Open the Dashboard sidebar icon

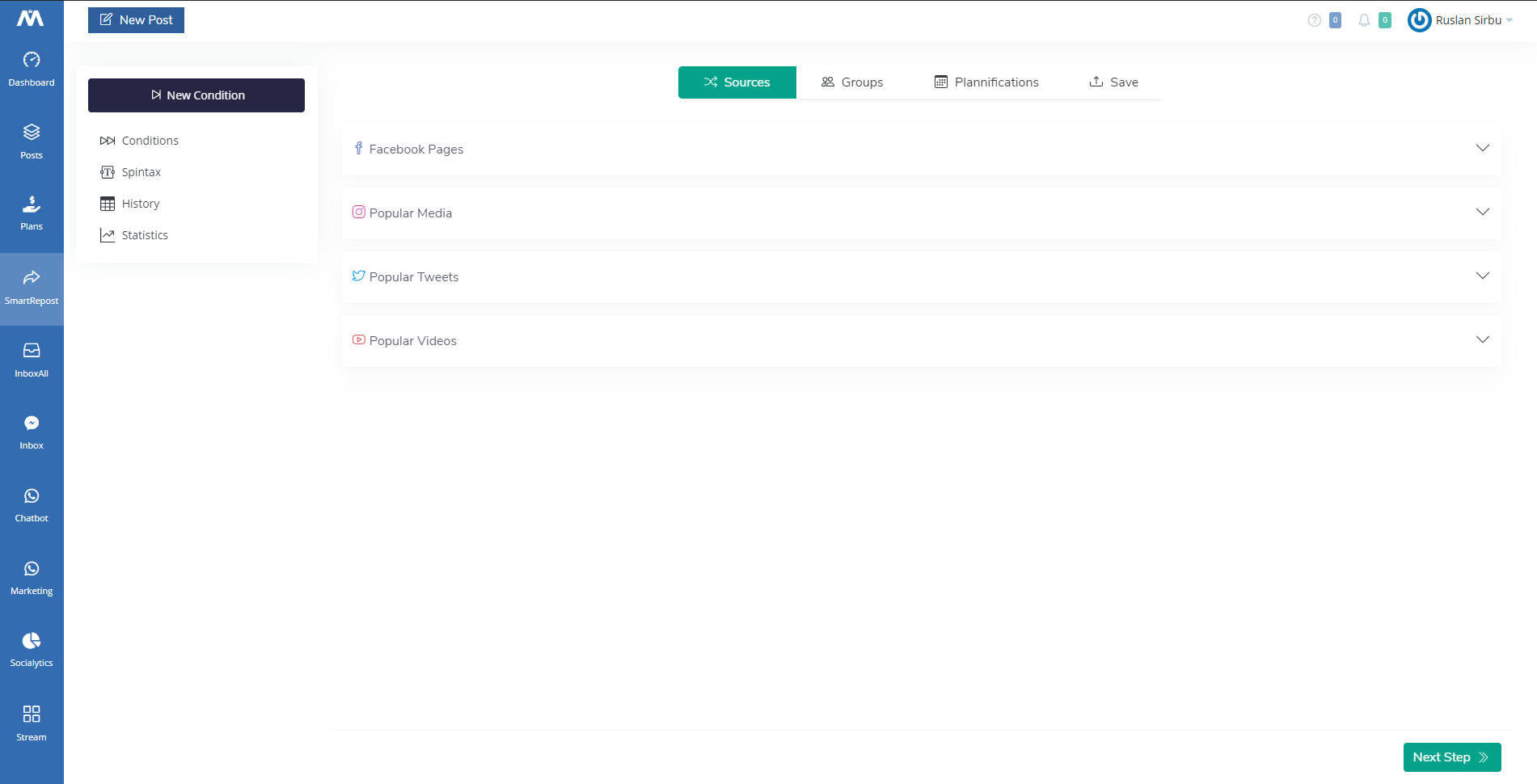pos(32,60)
